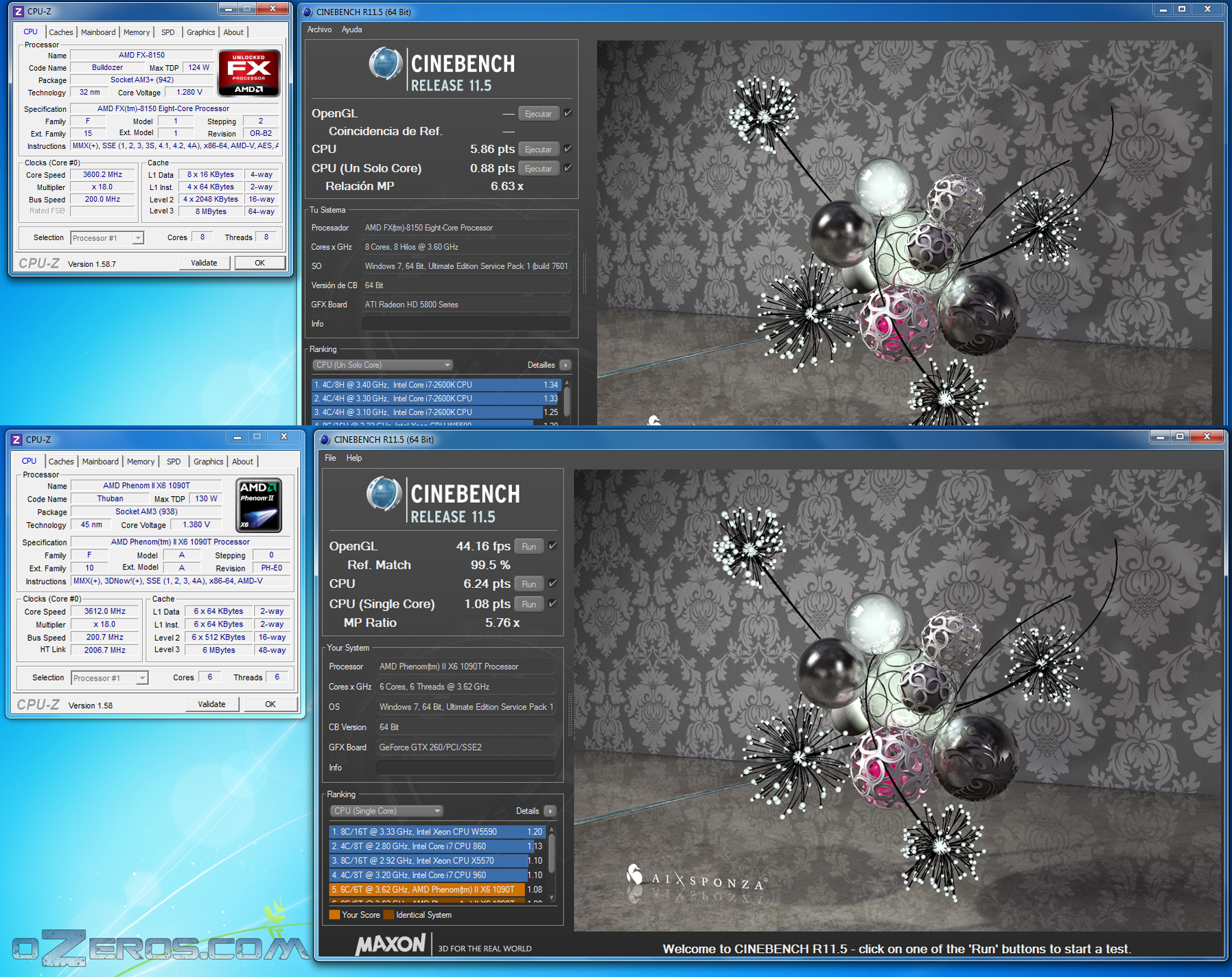
Task: Click the Info field in Your System
Action: point(466,768)
